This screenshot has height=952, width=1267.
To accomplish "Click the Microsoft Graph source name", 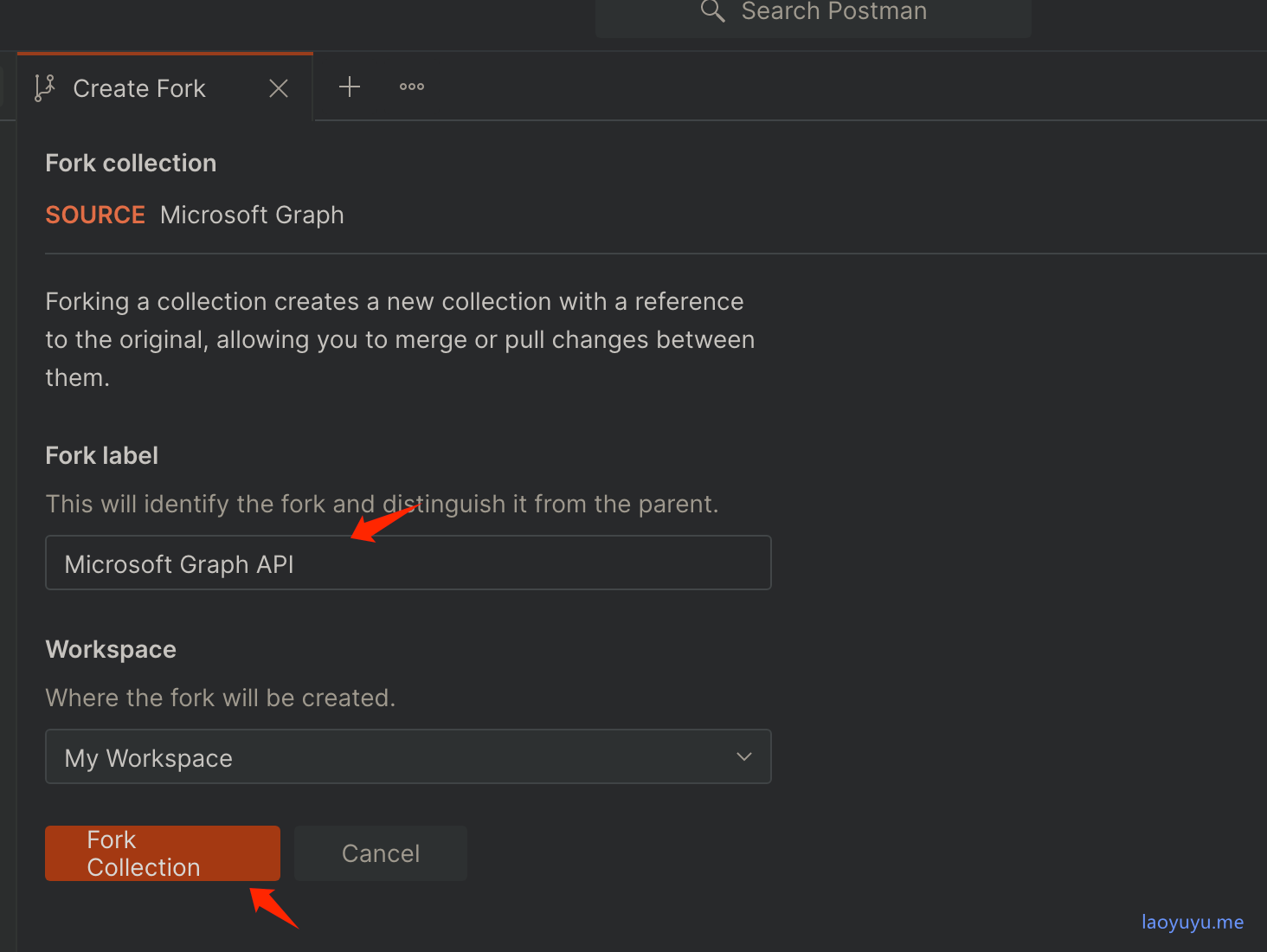I will [x=252, y=215].
